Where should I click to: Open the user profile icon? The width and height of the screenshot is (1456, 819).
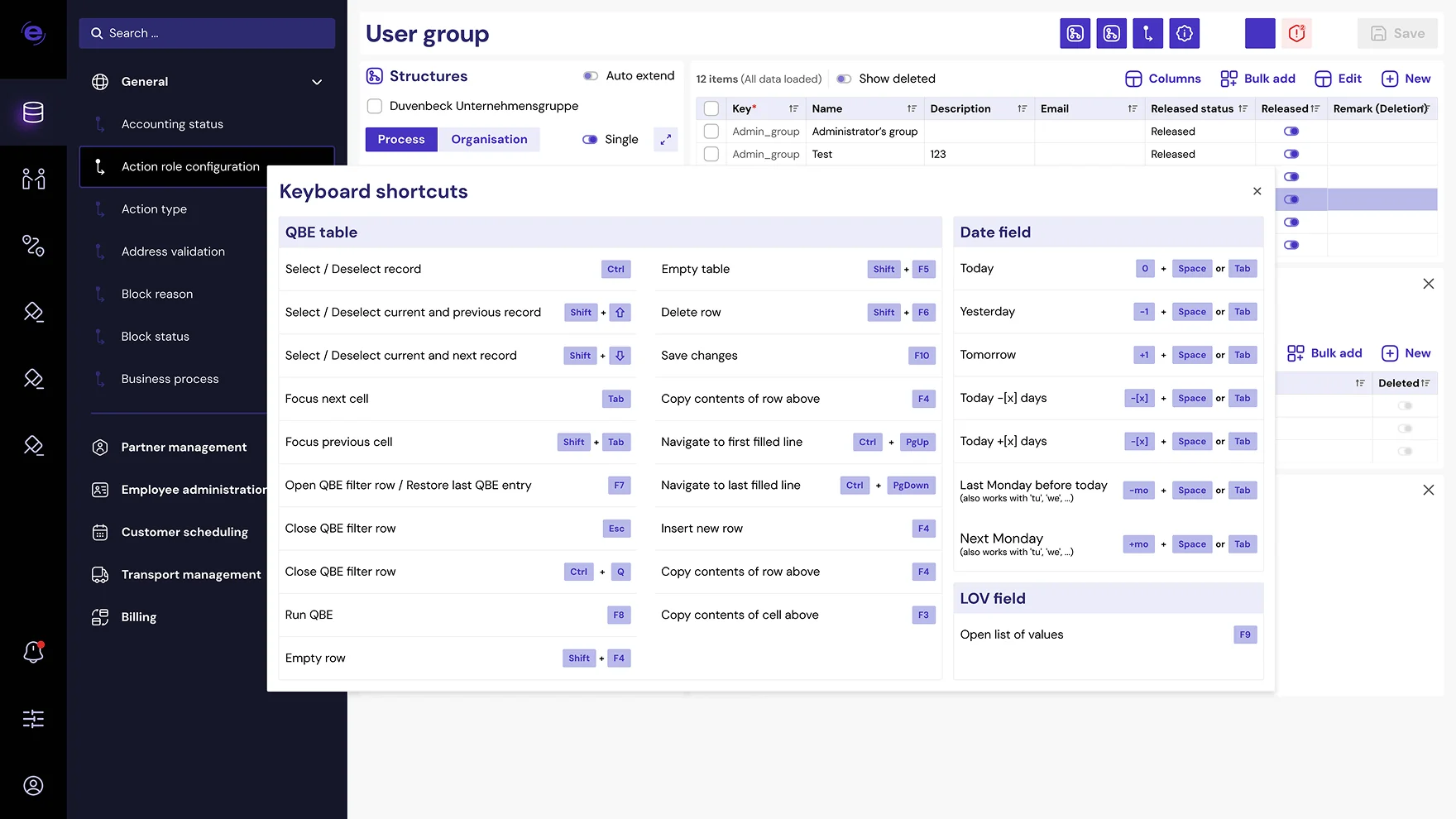(x=33, y=785)
